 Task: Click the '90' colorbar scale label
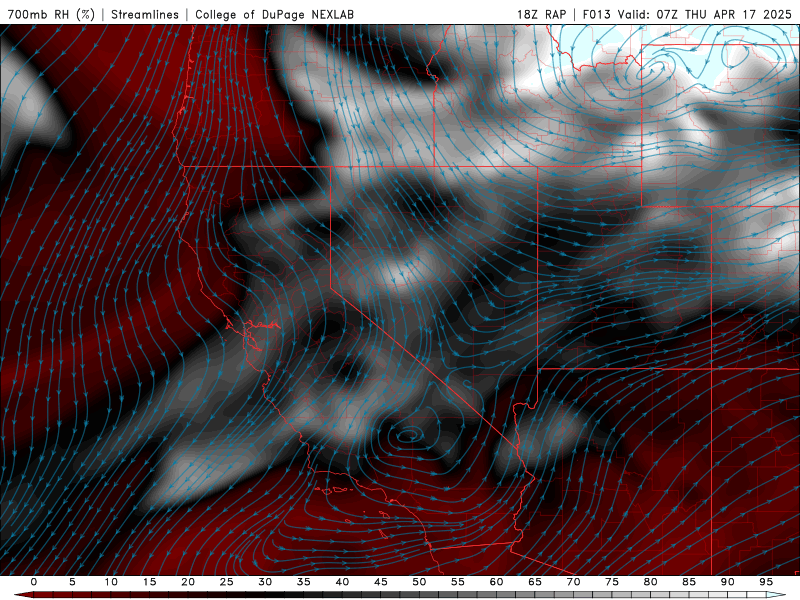tap(727, 582)
